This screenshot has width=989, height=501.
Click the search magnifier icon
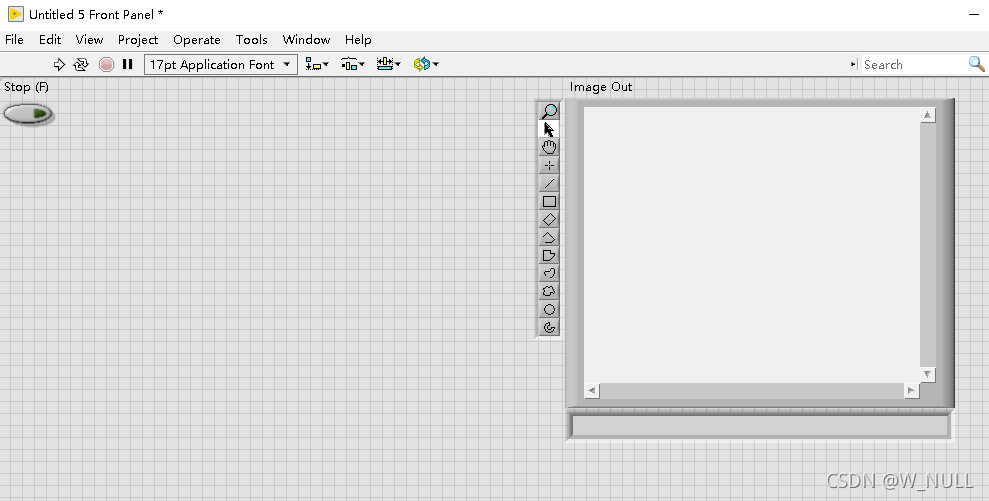point(976,64)
